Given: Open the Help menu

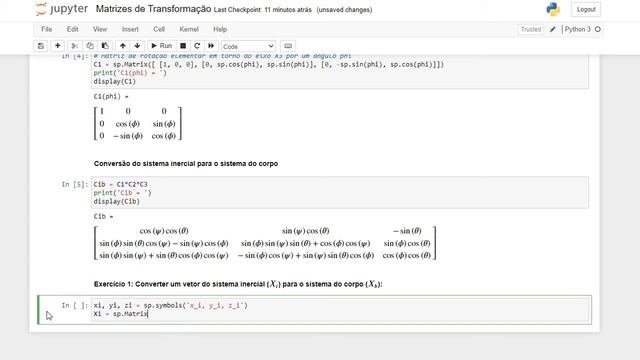Looking at the screenshot, I should tap(220, 29).
